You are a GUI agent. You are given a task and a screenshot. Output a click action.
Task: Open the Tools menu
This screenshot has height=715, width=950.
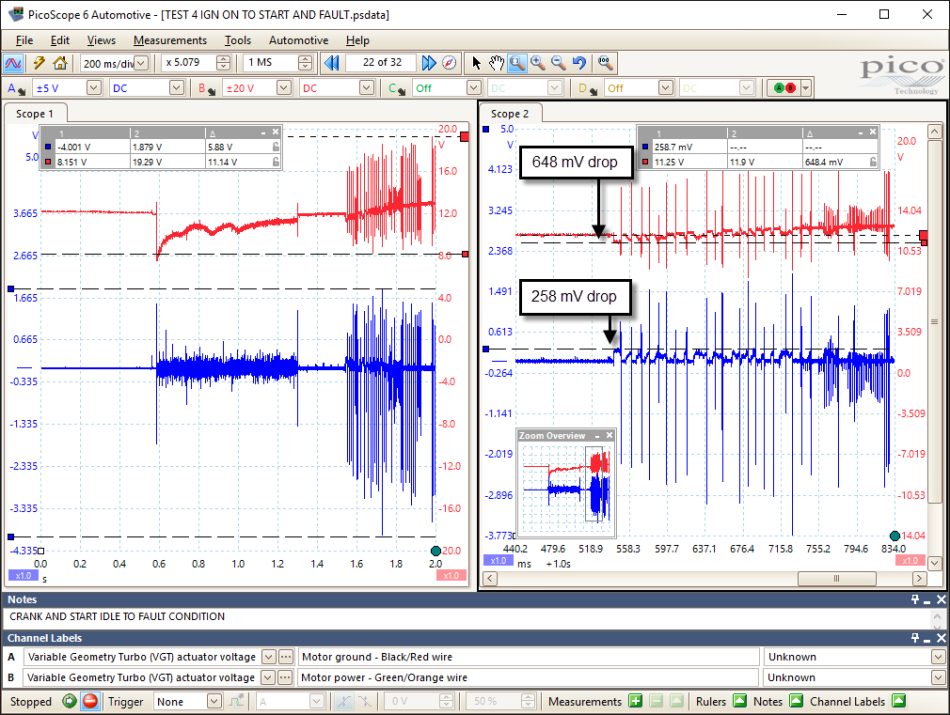238,40
